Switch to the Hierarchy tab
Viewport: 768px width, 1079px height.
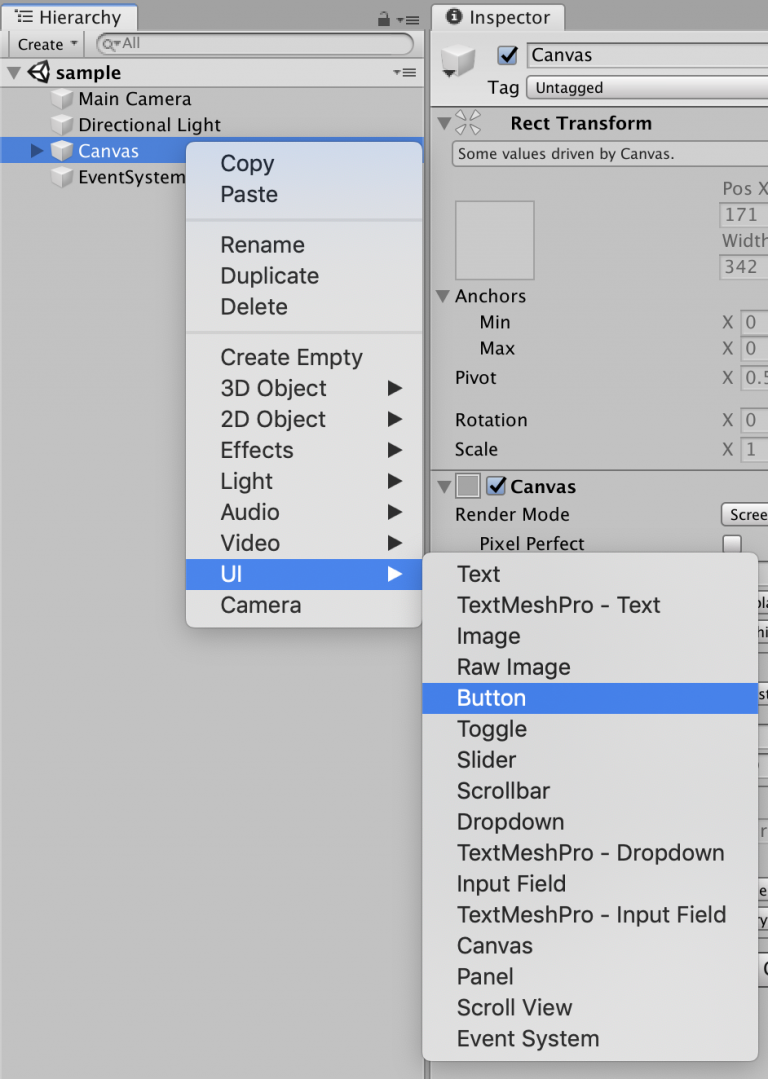tap(69, 16)
